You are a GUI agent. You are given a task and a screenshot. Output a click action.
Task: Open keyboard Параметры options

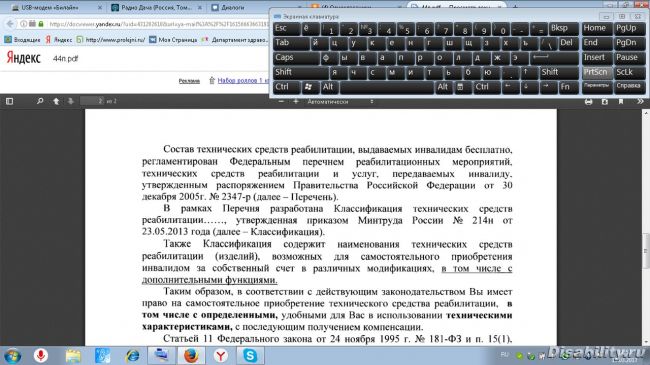coord(597,87)
